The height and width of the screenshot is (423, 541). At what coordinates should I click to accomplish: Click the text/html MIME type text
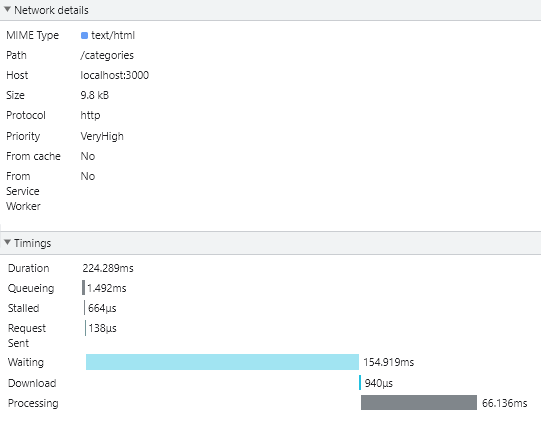pos(113,35)
